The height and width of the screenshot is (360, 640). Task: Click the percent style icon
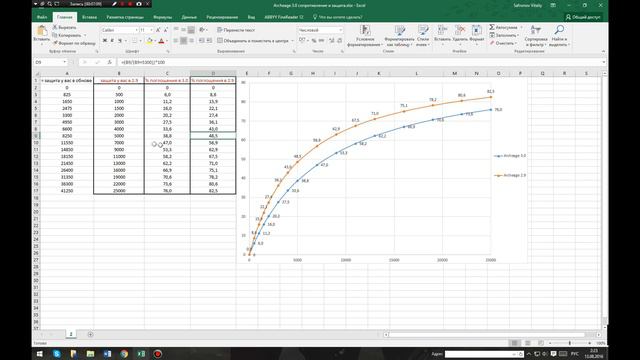click(313, 40)
